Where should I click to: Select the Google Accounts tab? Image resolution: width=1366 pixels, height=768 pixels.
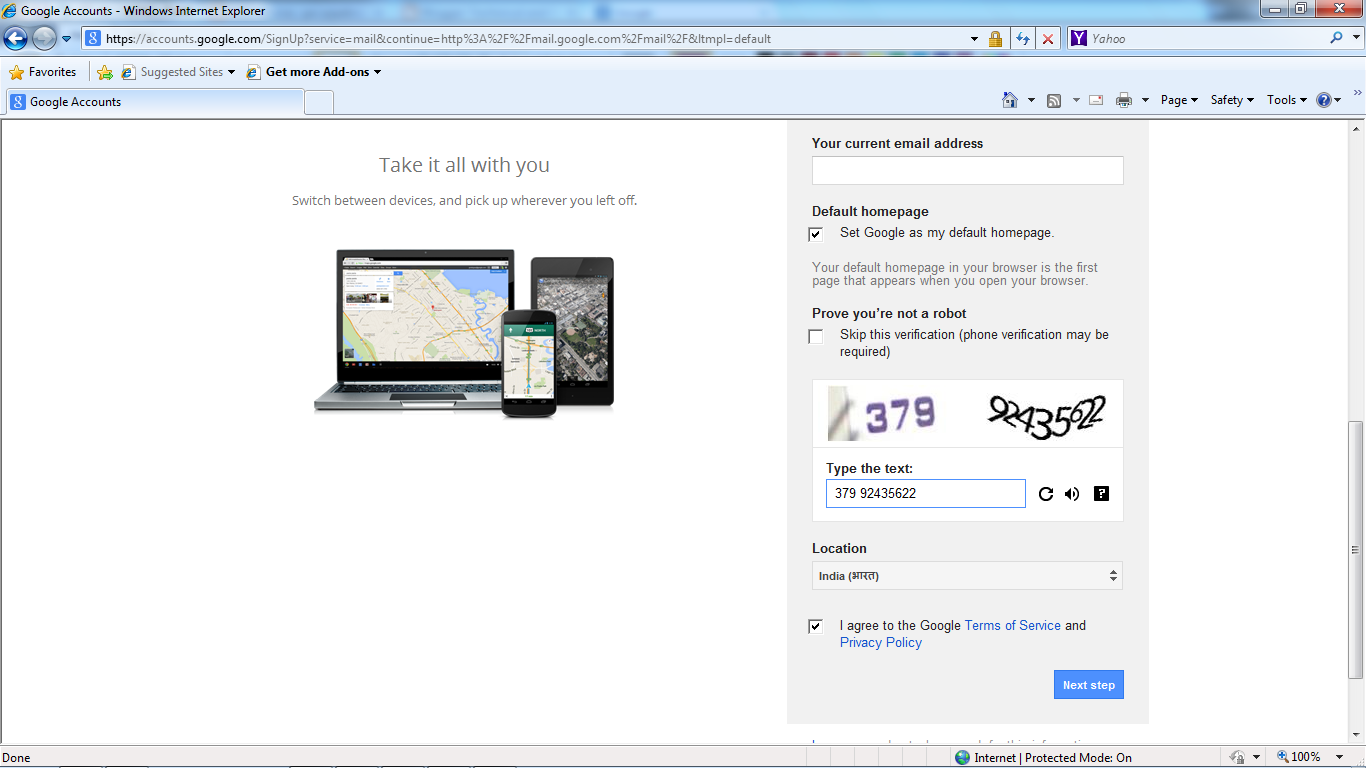coord(155,102)
